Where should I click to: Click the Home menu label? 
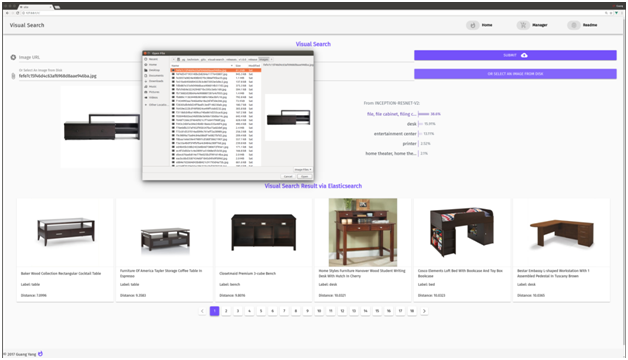(x=487, y=25)
